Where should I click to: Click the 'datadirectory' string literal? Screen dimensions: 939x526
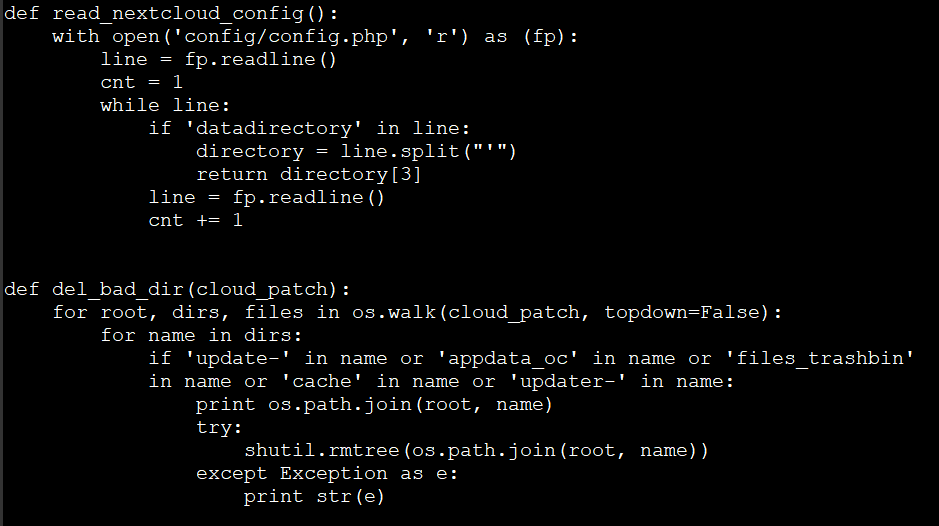[x=274, y=128]
